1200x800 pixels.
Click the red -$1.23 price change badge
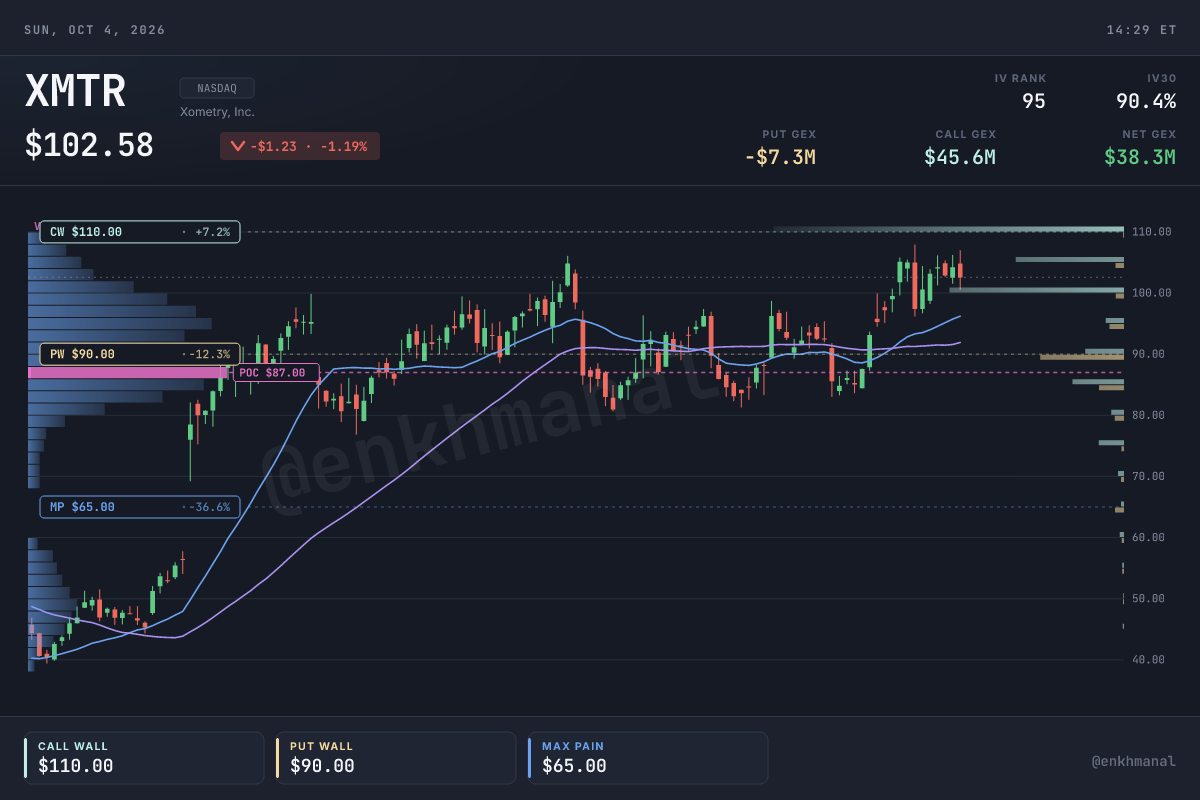(300, 146)
